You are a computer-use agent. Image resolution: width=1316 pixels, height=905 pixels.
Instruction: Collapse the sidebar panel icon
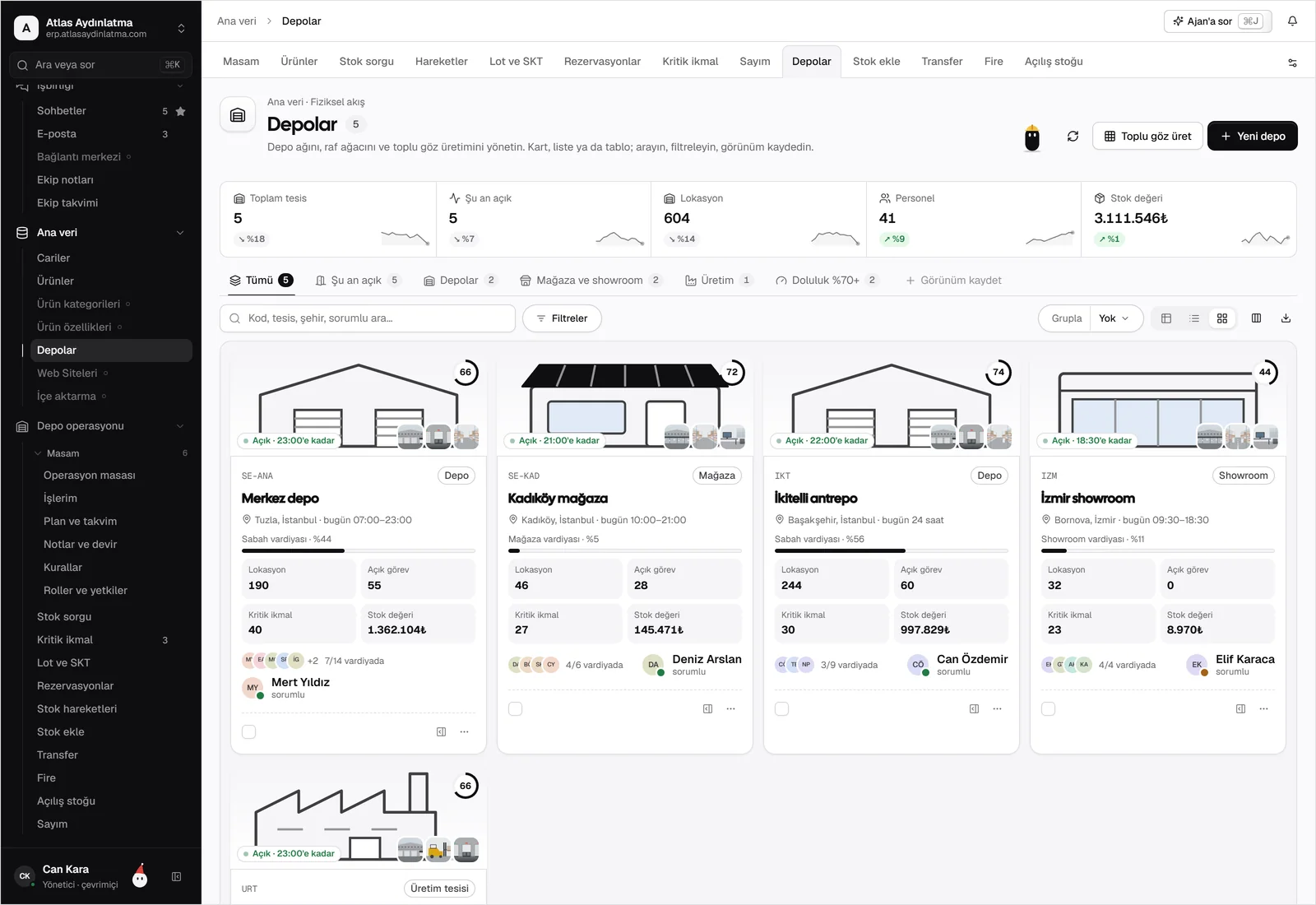176,877
